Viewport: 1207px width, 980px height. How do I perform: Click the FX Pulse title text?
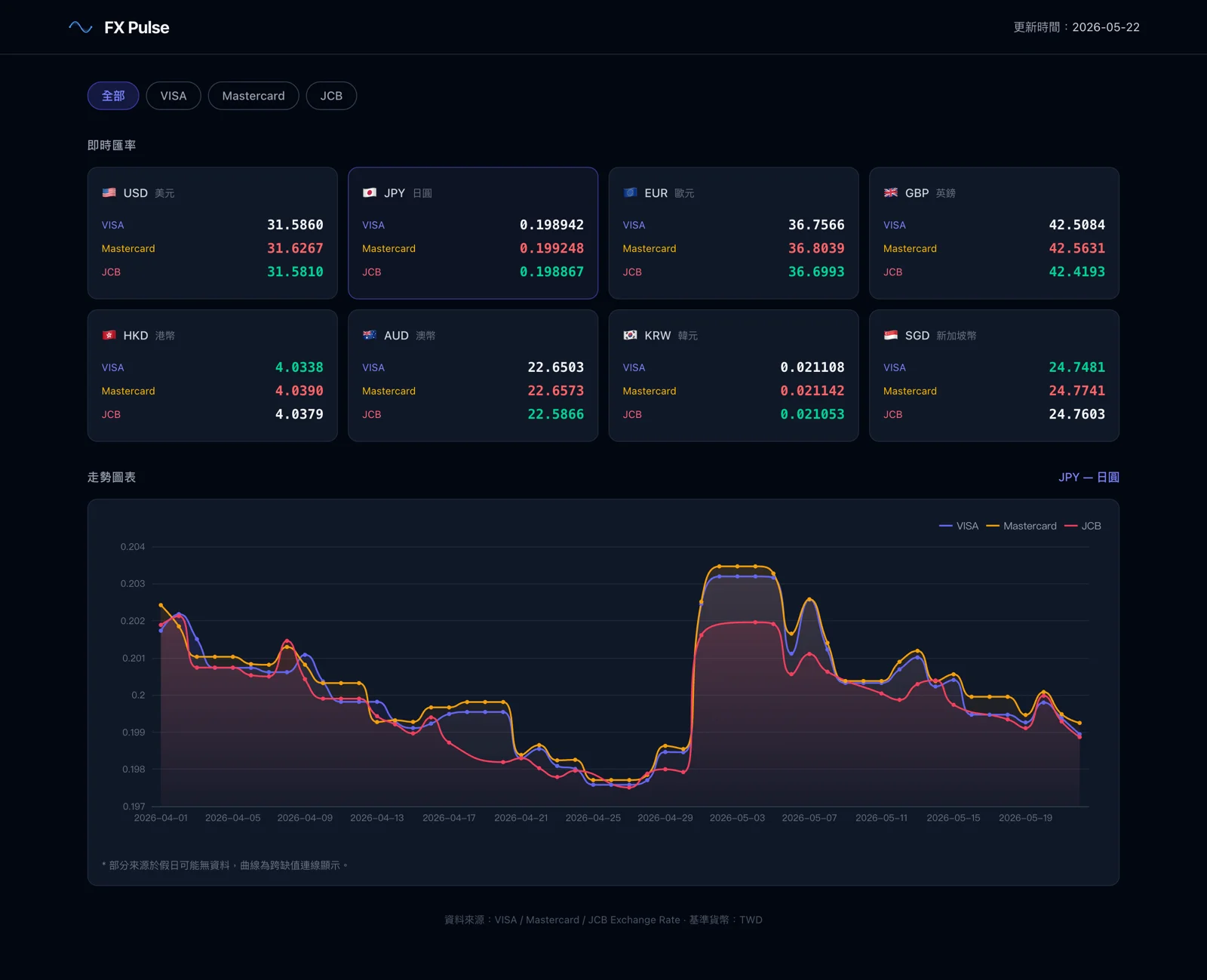(x=137, y=28)
